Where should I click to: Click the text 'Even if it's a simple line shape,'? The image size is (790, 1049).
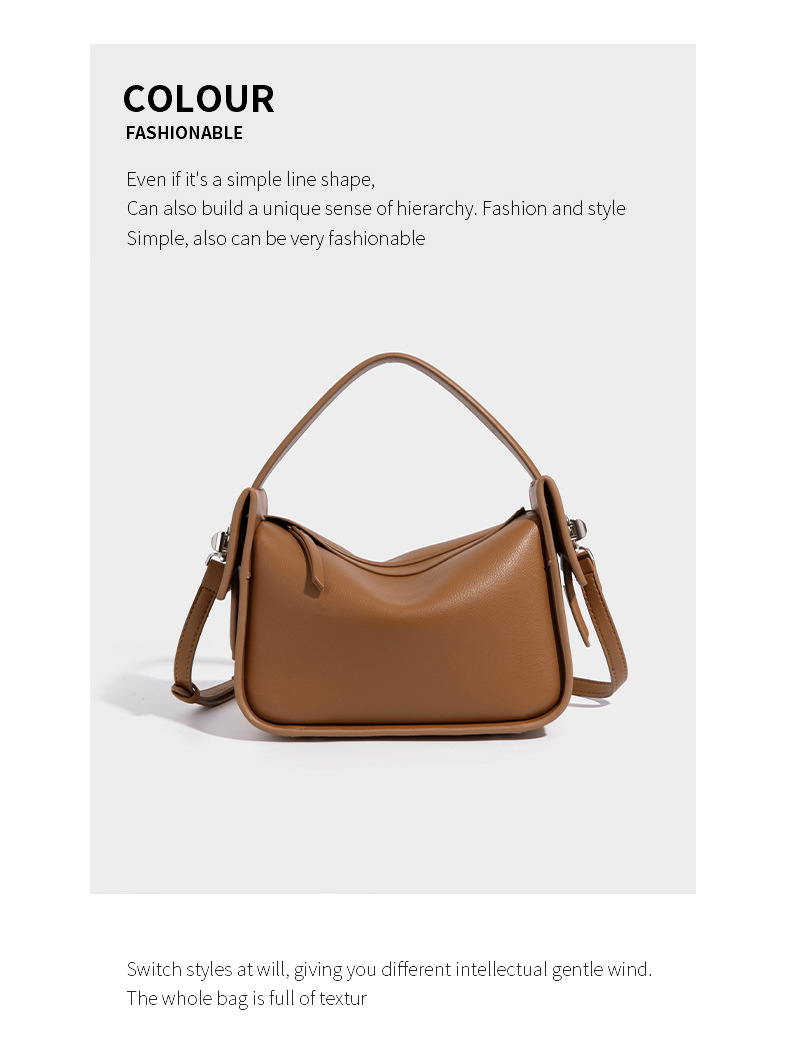tap(251, 179)
